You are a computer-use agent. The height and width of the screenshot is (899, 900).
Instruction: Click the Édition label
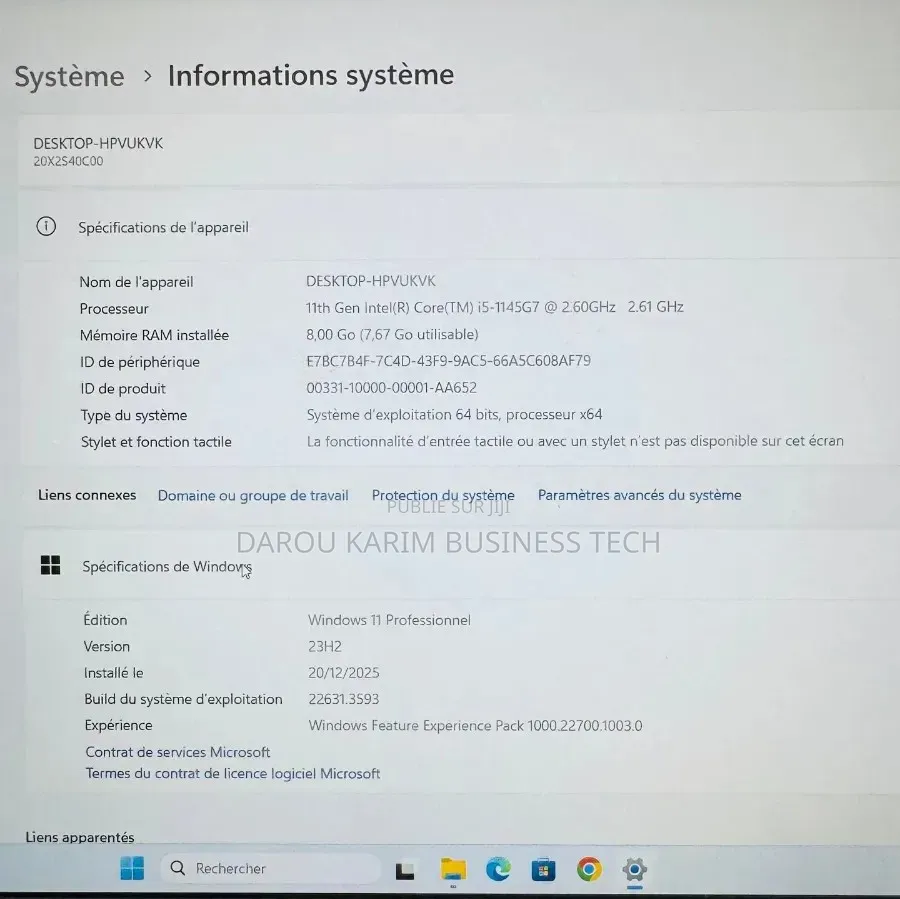pyautogui.click(x=106, y=620)
